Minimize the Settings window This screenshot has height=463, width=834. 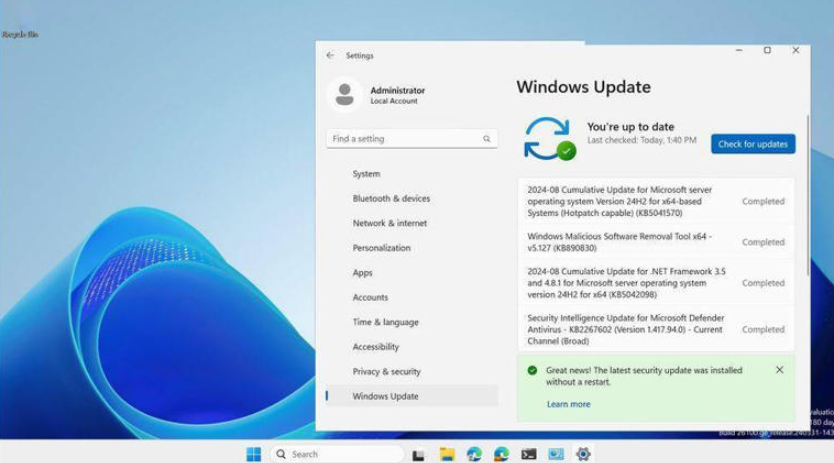pos(739,51)
